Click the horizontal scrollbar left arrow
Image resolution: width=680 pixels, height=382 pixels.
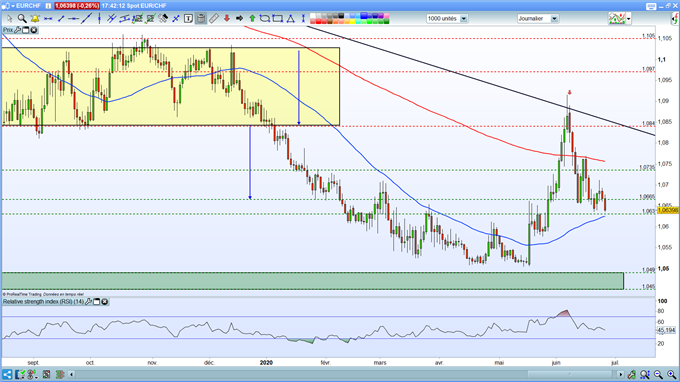coord(72,374)
